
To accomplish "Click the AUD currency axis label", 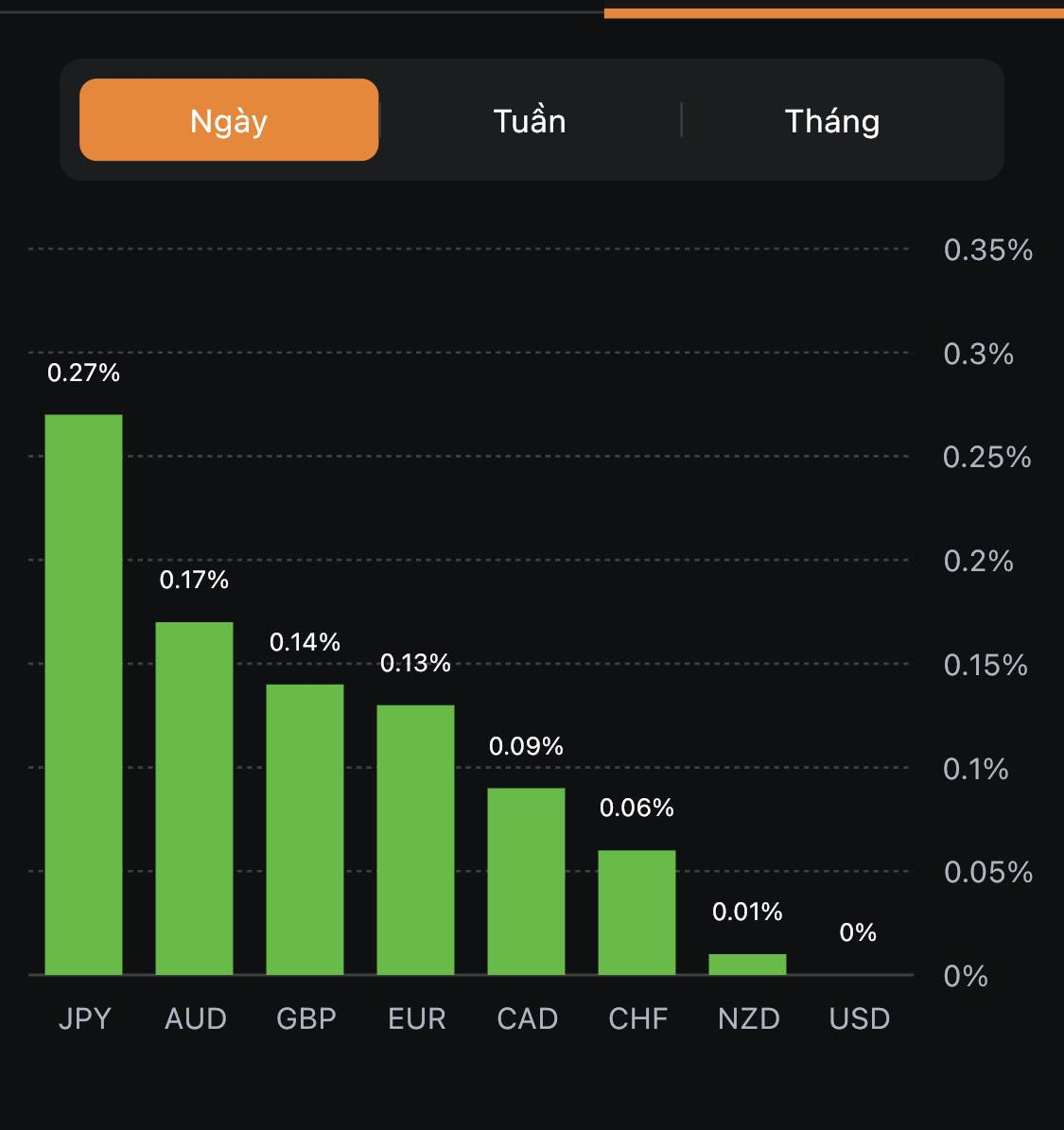I will pyautogui.click(x=196, y=1018).
